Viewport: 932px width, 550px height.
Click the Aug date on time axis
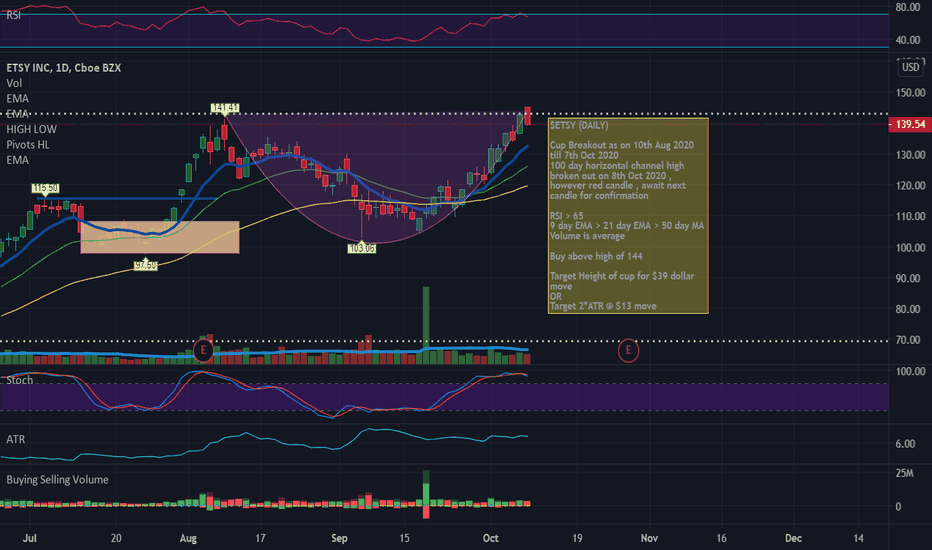188,538
